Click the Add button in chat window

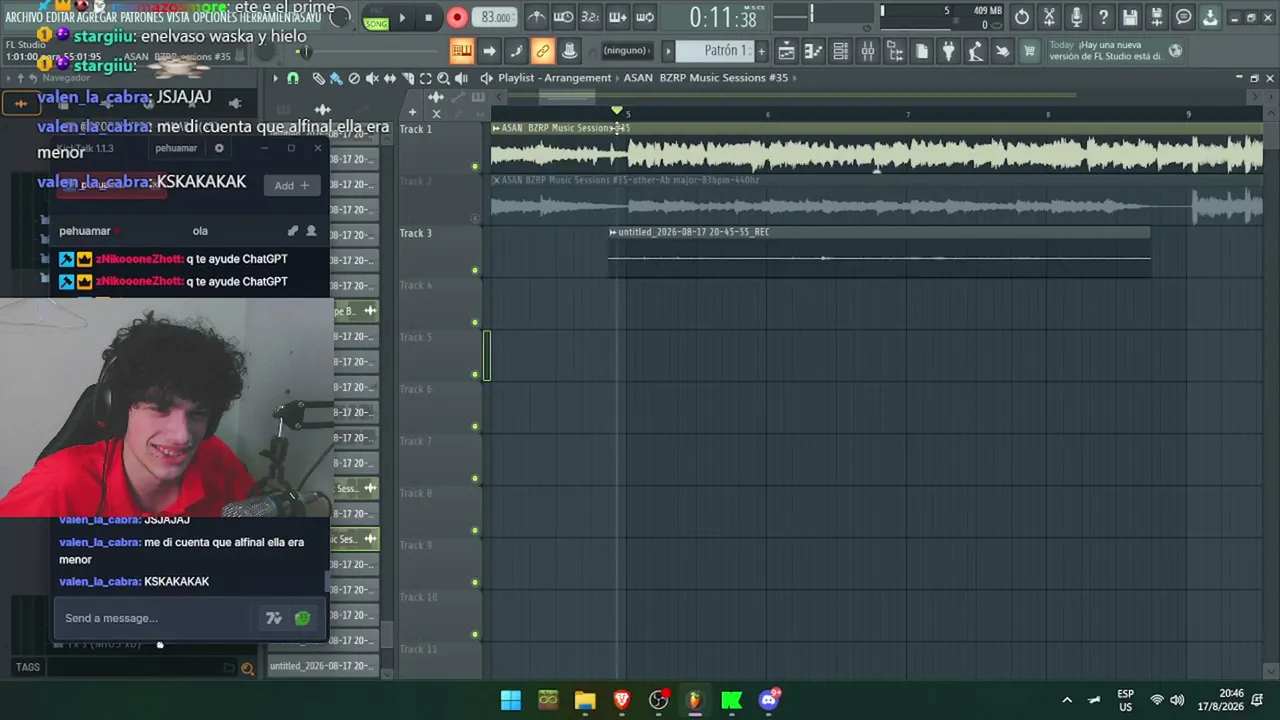292,185
